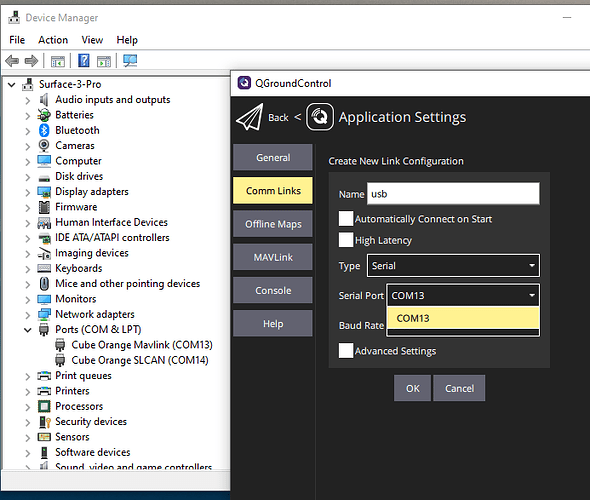Viewport: 590px width, 500px height.
Task: Click the Back arrow toolbar icon in Device Manager
Action: [x=12, y=61]
